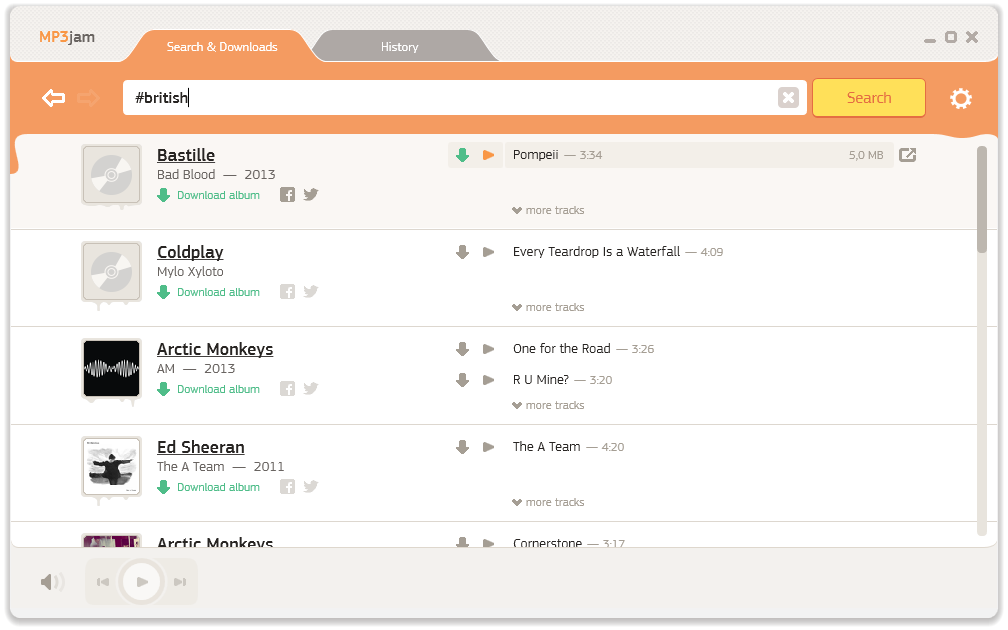The image size is (1008, 630).
Task: Play the Pompeii track
Action: [x=489, y=155]
